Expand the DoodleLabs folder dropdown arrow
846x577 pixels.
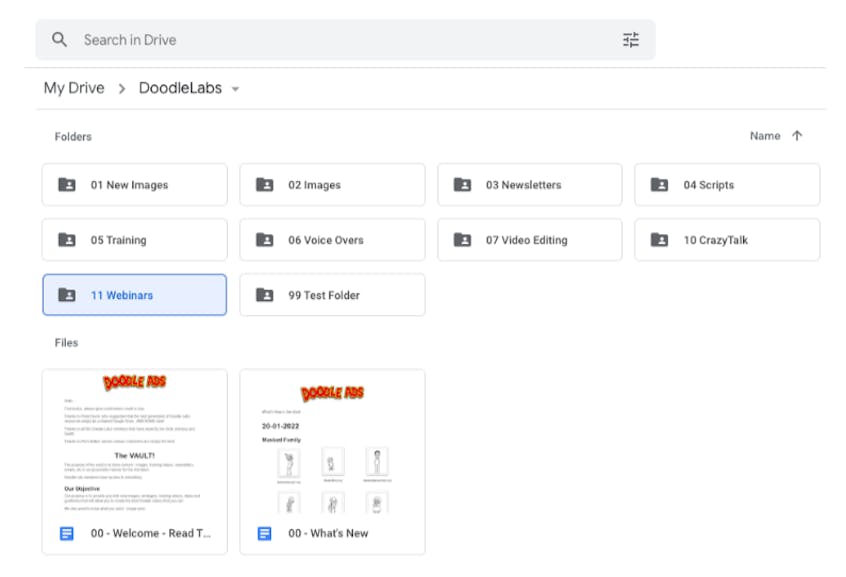click(236, 89)
